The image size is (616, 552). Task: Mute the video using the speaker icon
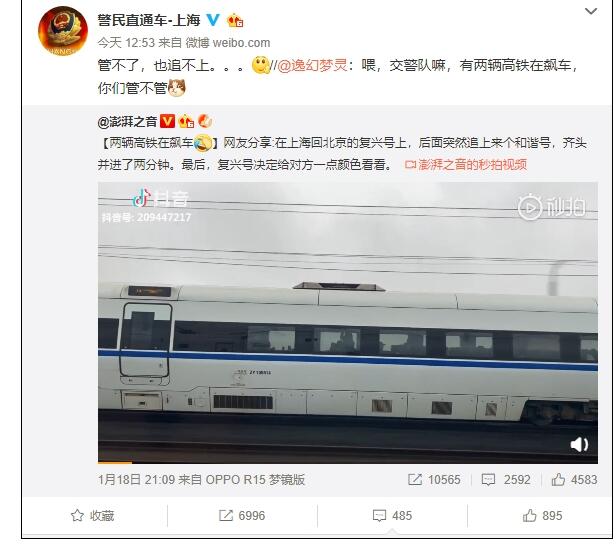pyautogui.click(x=579, y=445)
